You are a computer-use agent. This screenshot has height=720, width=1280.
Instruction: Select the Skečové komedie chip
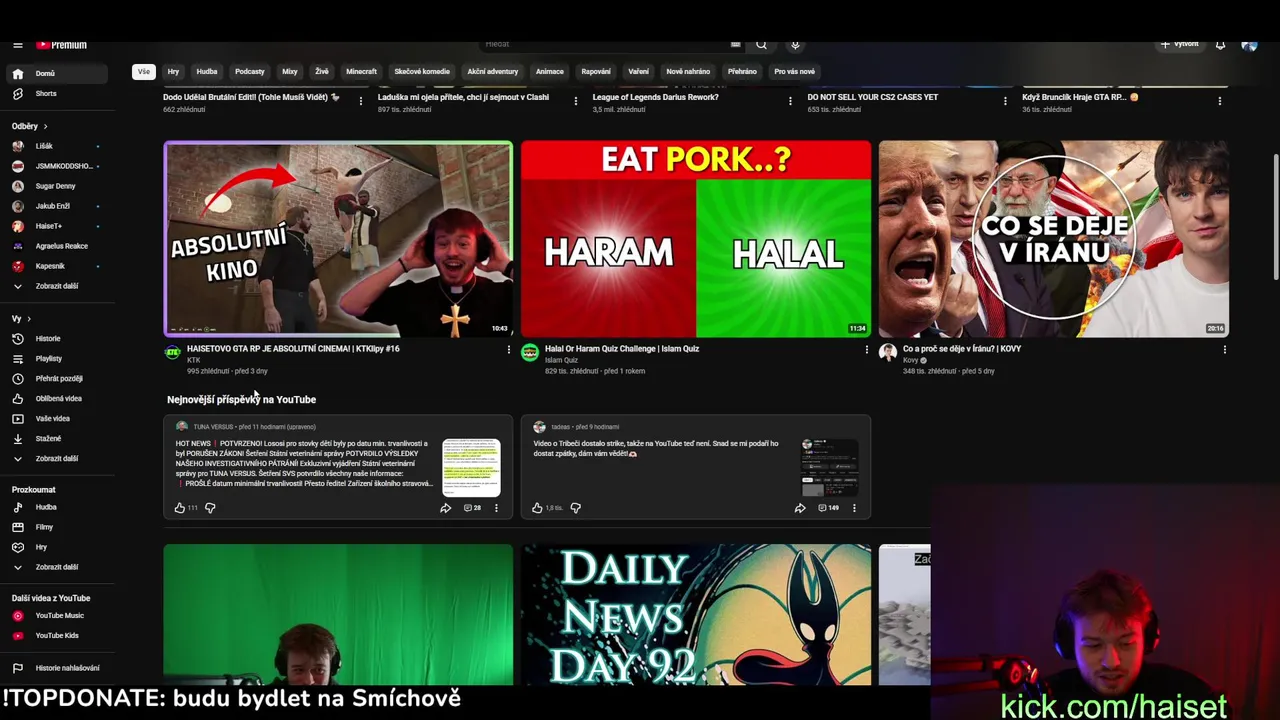click(x=422, y=72)
